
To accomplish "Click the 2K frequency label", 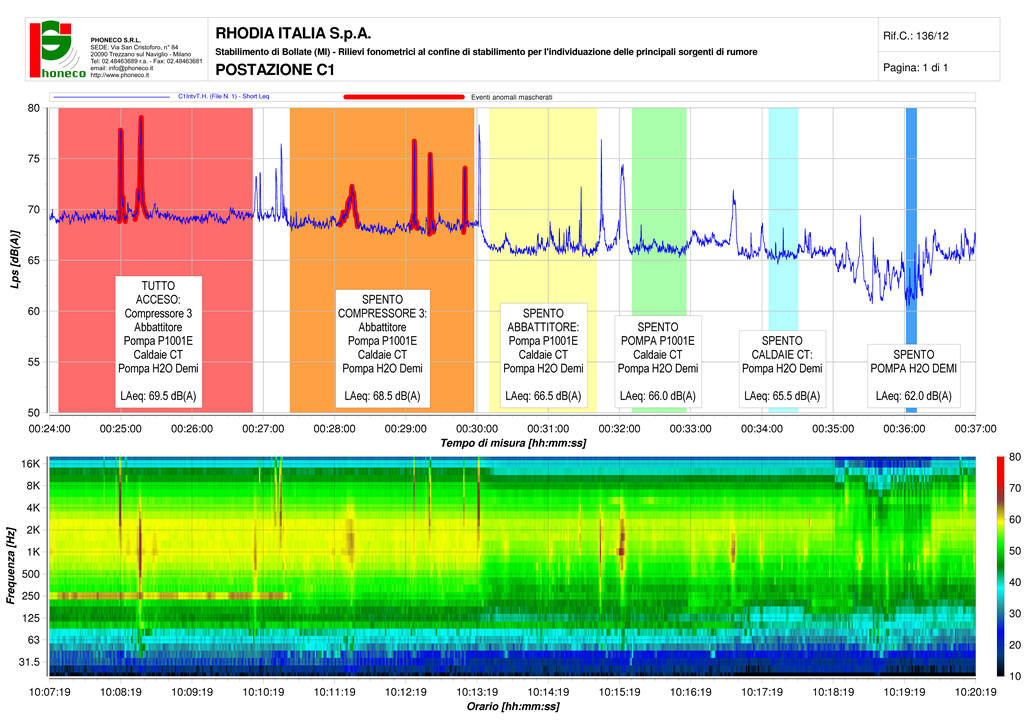I will coord(33,529).
